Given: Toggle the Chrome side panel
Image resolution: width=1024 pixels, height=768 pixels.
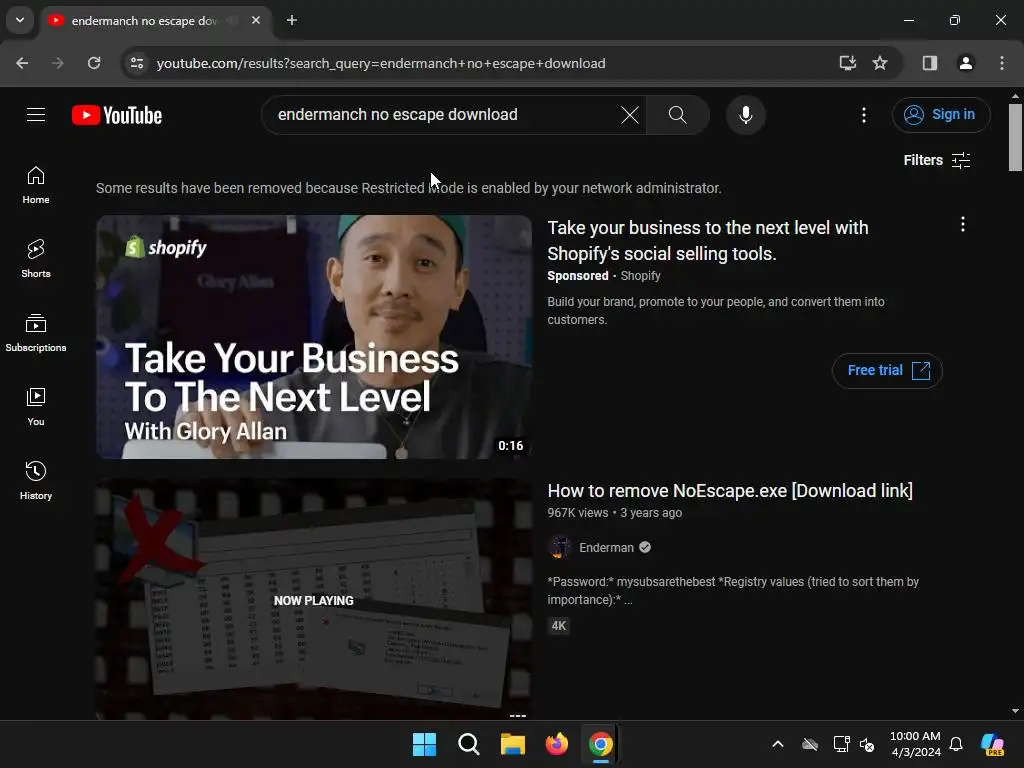Looking at the screenshot, I should pos(929,63).
